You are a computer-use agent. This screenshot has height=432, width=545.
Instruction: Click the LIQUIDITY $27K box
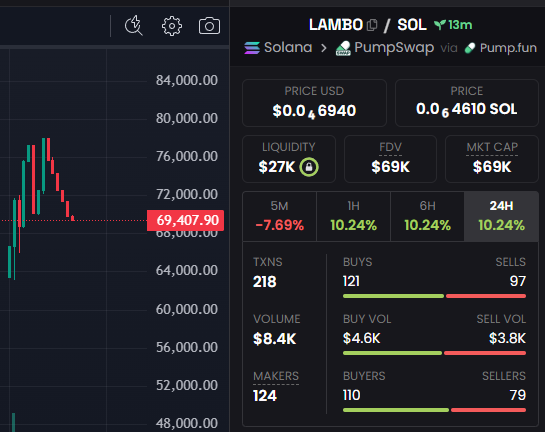coord(289,159)
